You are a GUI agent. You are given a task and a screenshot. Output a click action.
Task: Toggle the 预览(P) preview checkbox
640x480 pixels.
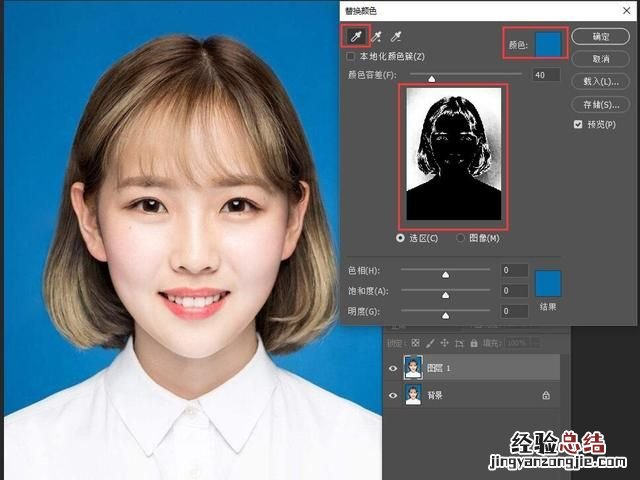click(578, 125)
